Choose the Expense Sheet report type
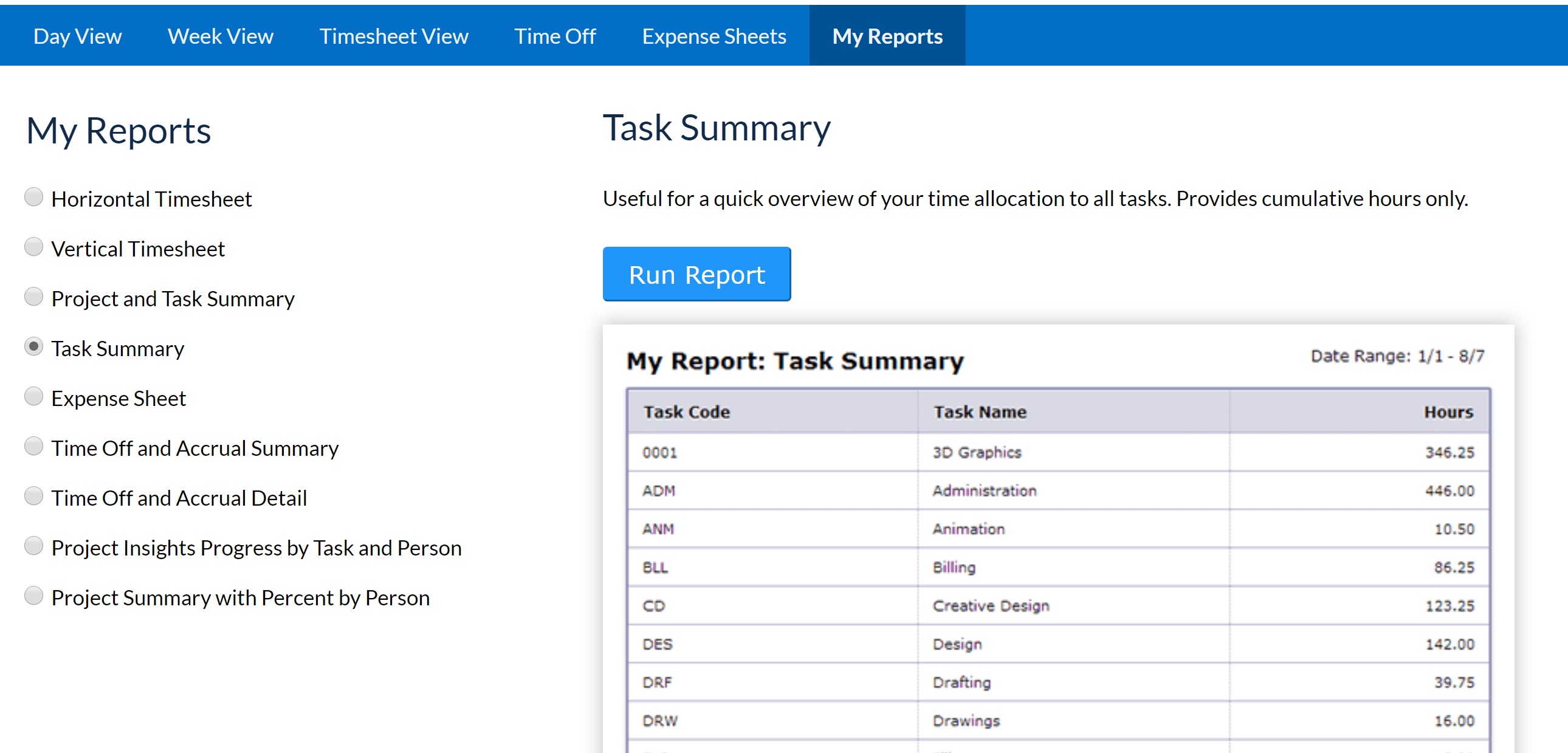 tap(34, 396)
